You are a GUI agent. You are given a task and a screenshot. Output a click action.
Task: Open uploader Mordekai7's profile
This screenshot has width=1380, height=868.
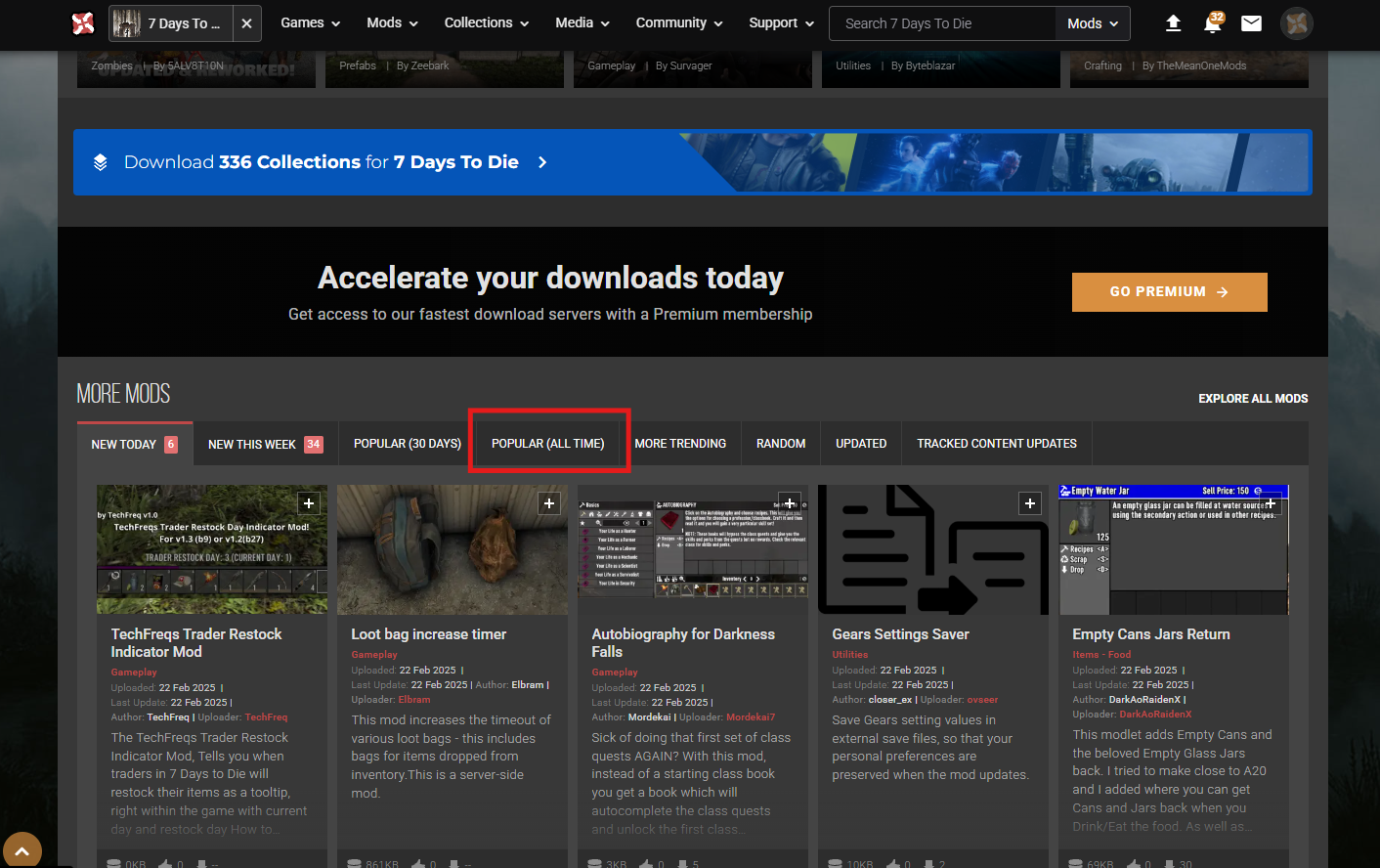point(751,717)
